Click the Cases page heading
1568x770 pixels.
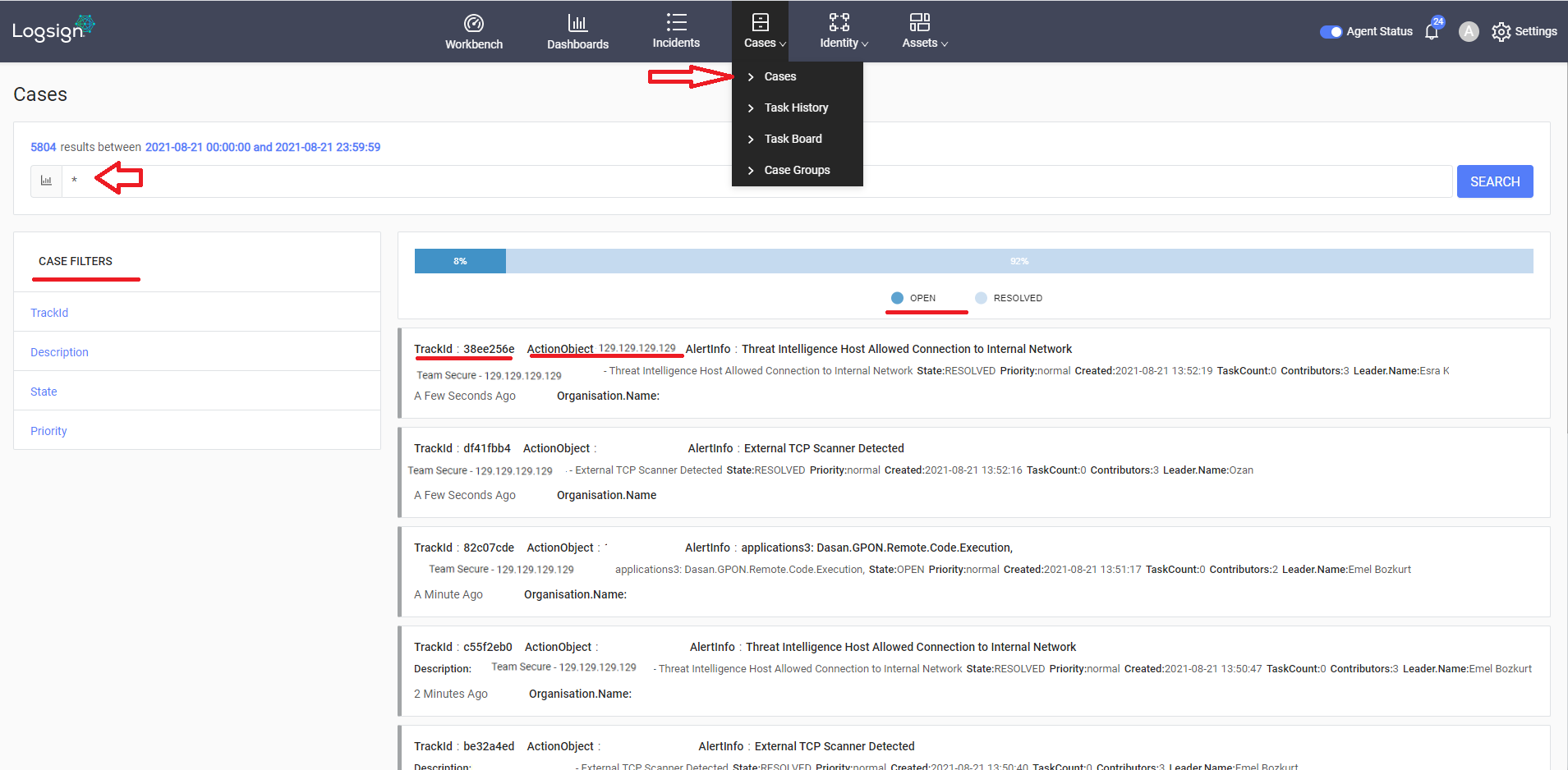click(40, 94)
